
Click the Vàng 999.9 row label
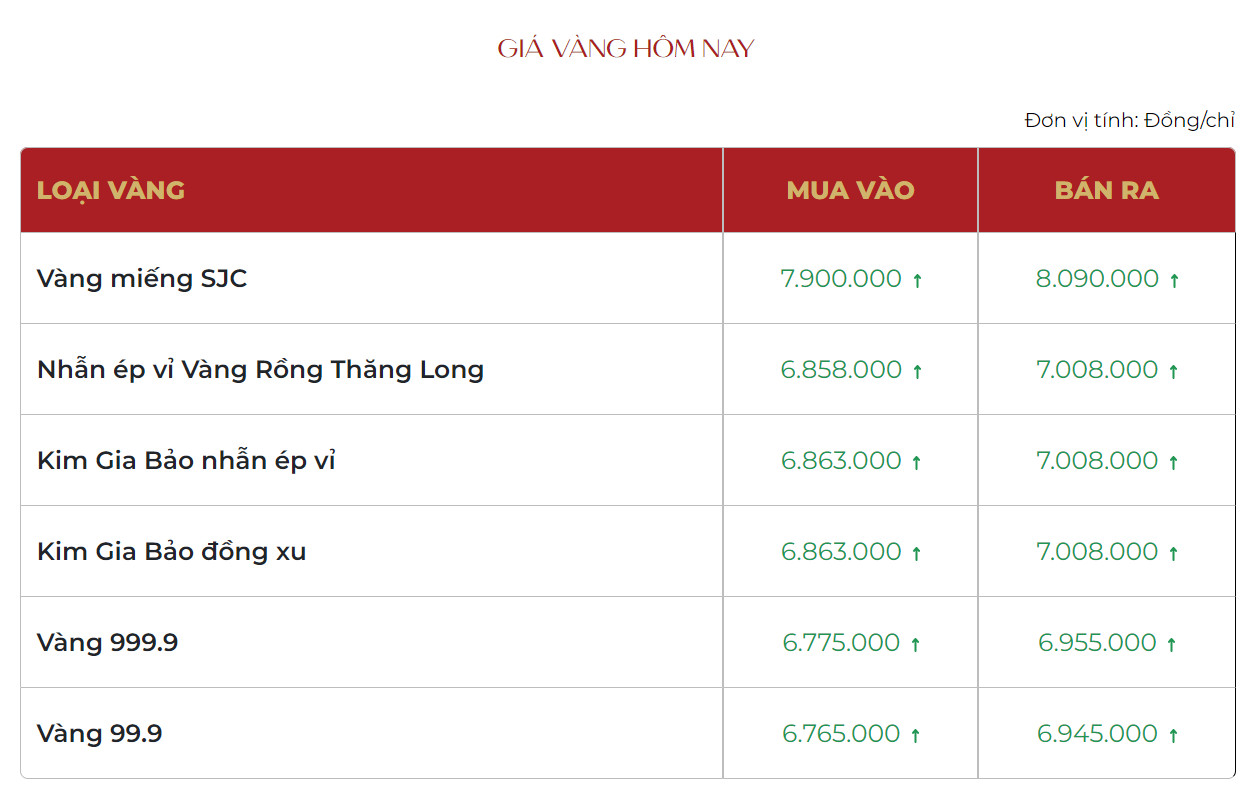[107, 642]
